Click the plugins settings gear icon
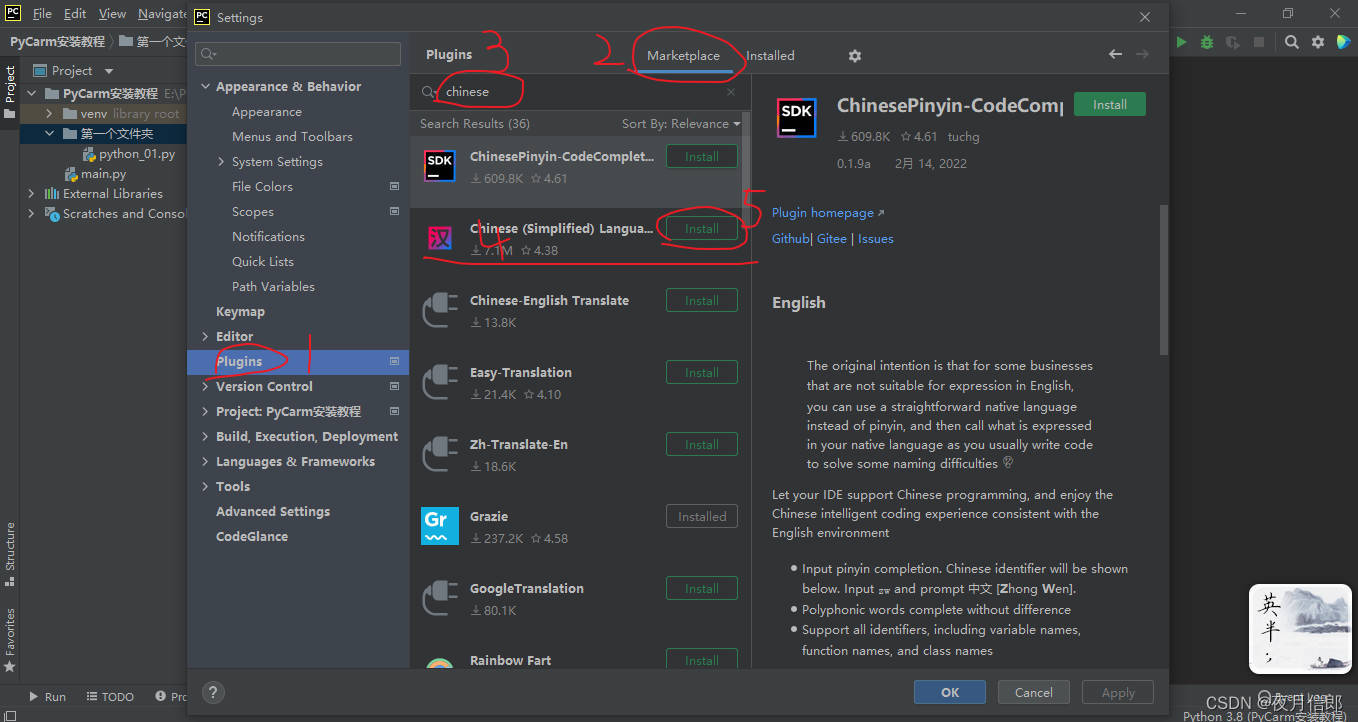 coord(854,56)
